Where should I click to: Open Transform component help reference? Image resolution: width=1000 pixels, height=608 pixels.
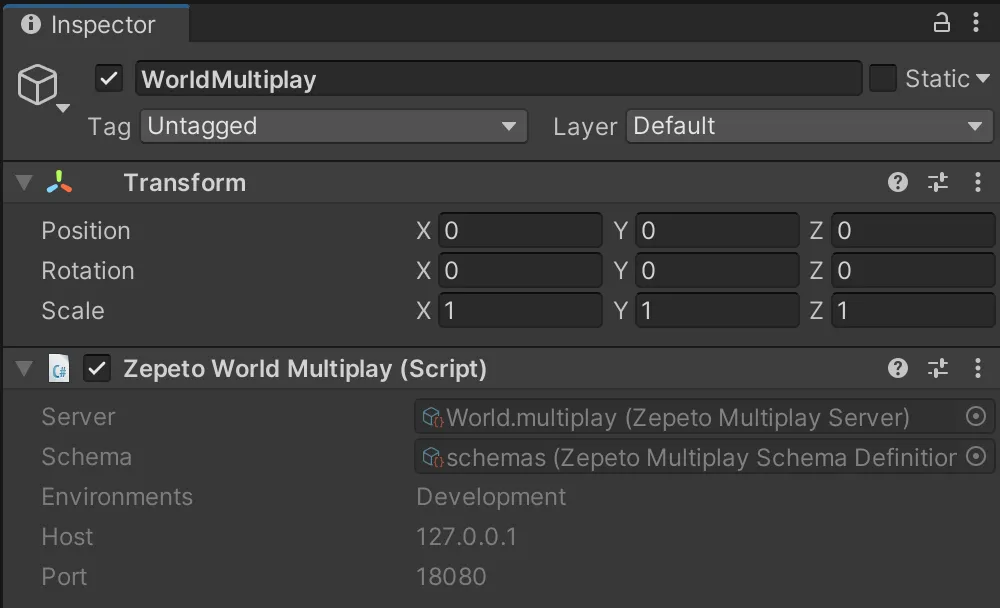point(898,182)
